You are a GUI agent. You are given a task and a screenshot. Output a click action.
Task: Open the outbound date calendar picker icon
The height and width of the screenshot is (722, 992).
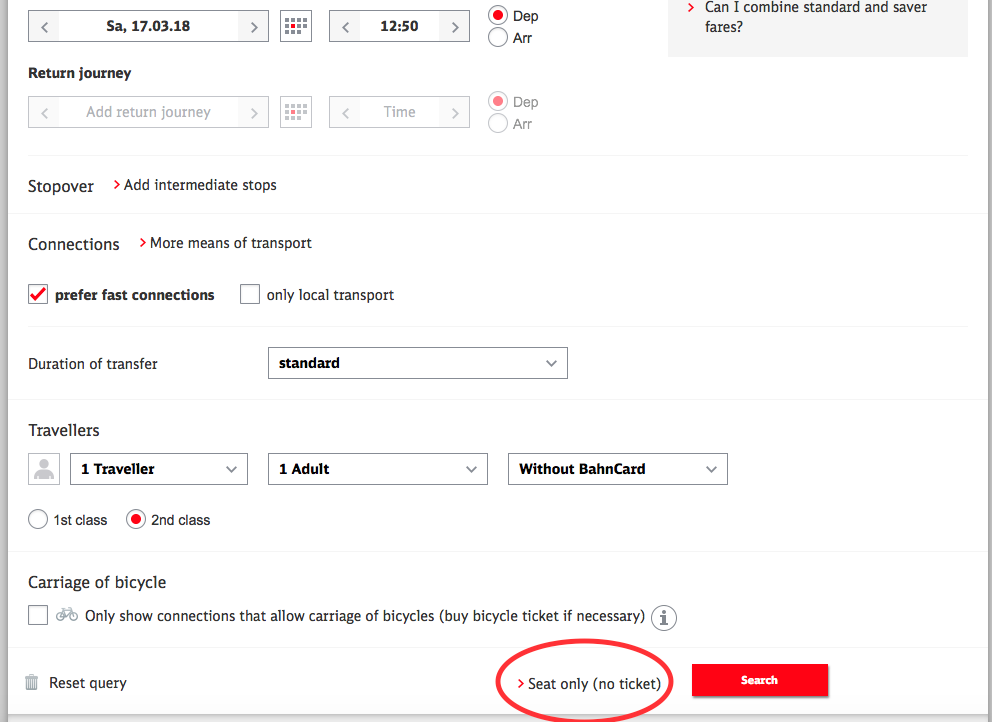(x=293, y=27)
